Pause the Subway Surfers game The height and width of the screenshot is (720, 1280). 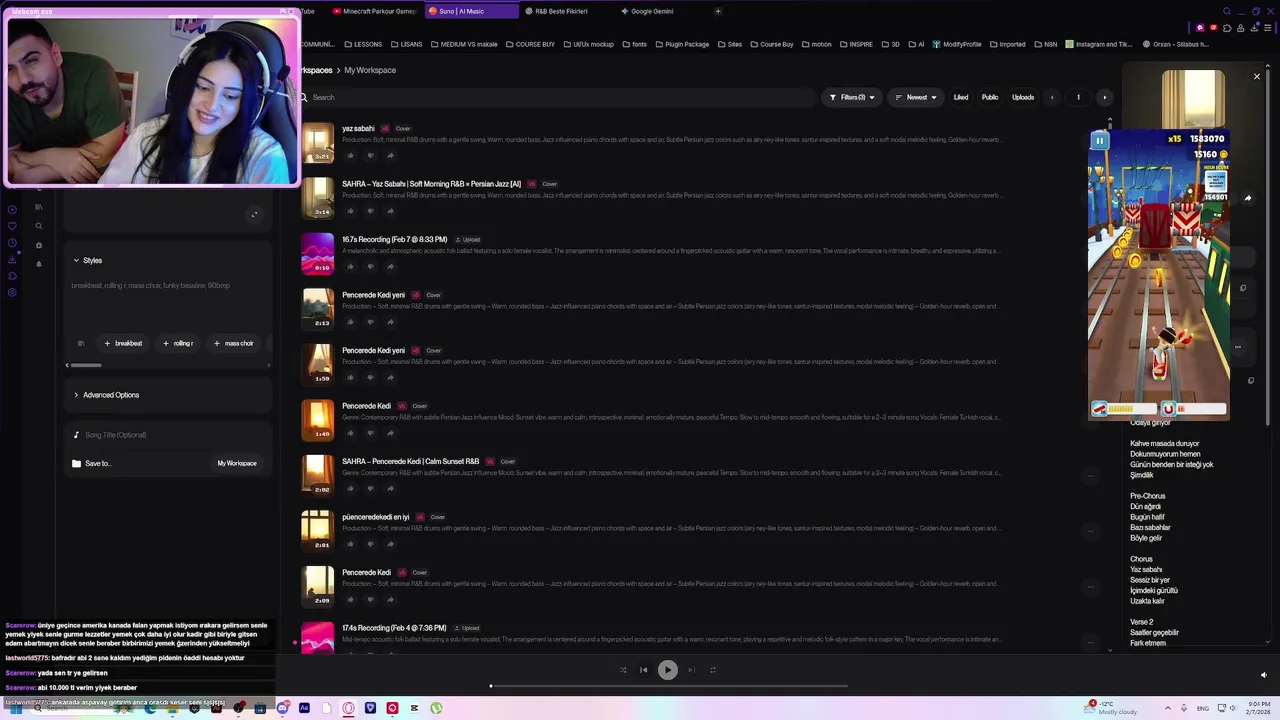[1099, 141]
